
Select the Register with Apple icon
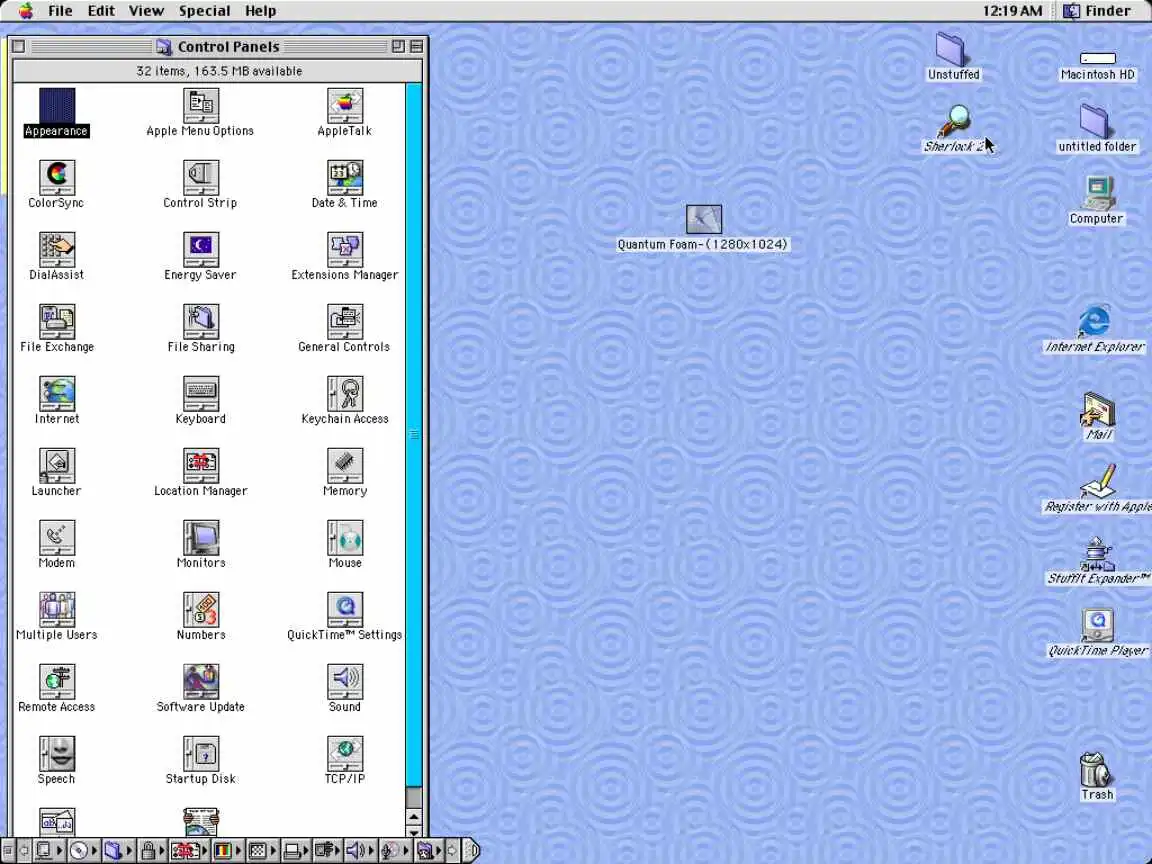[1098, 481]
